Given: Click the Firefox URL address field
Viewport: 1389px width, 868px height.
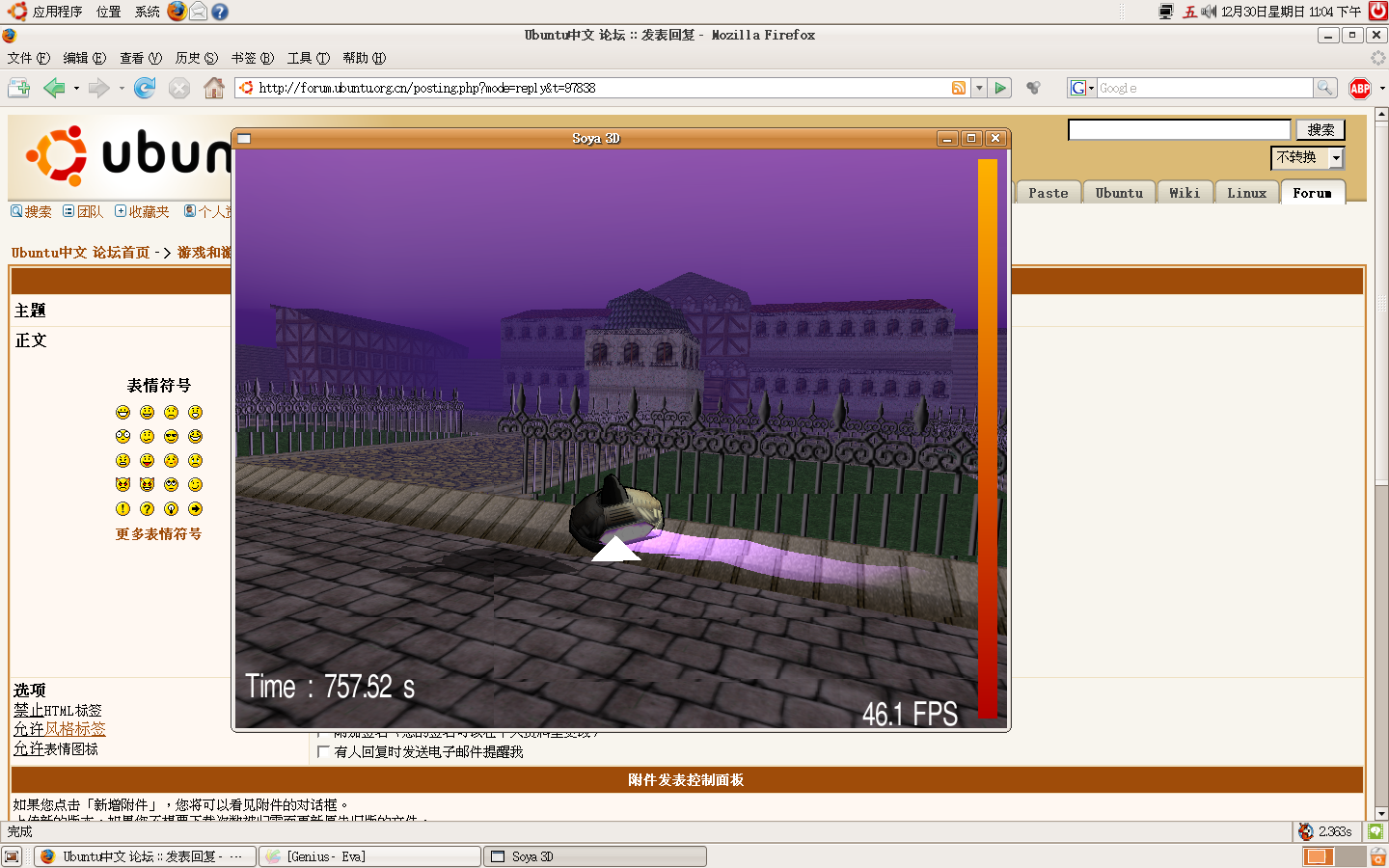Looking at the screenshot, I should (603, 88).
